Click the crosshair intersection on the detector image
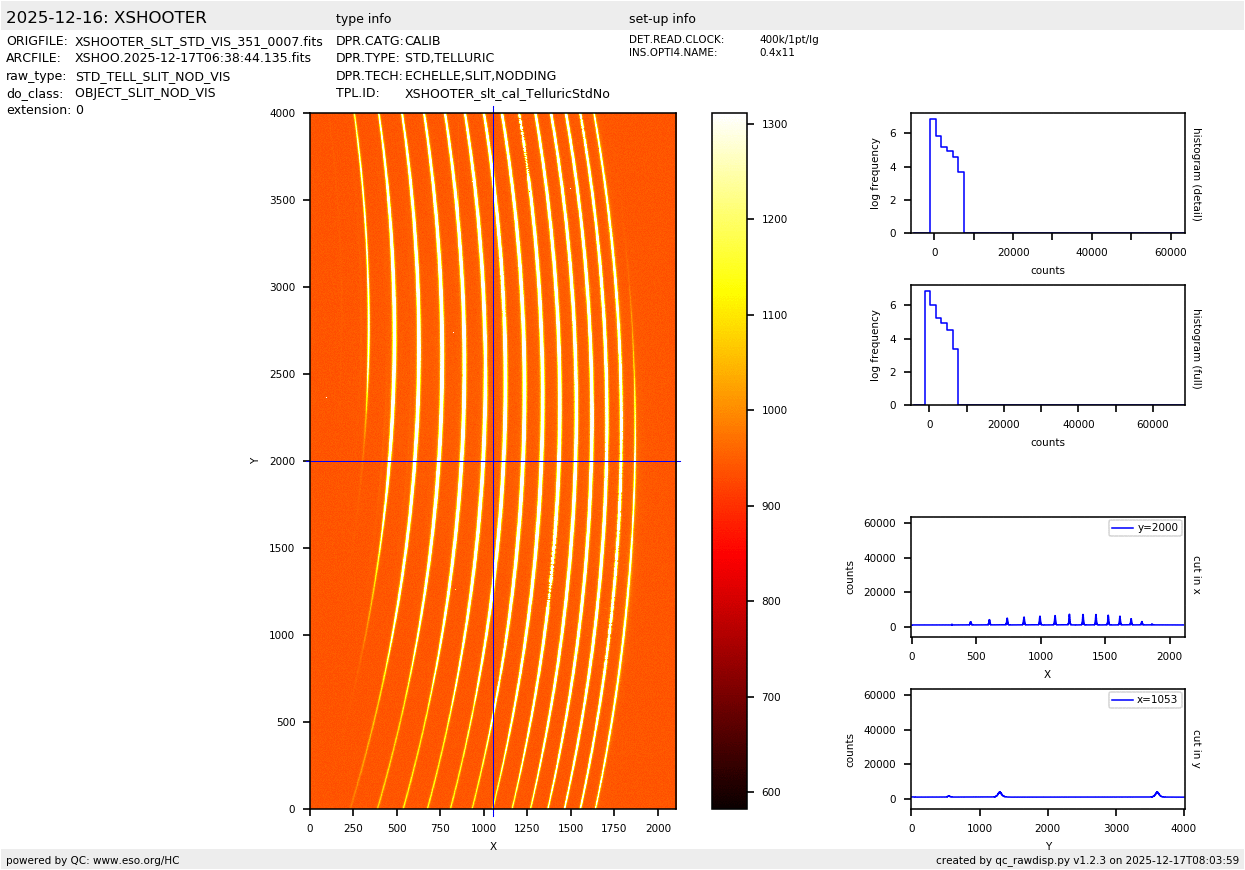The image size is (1245, 870). 493,461
